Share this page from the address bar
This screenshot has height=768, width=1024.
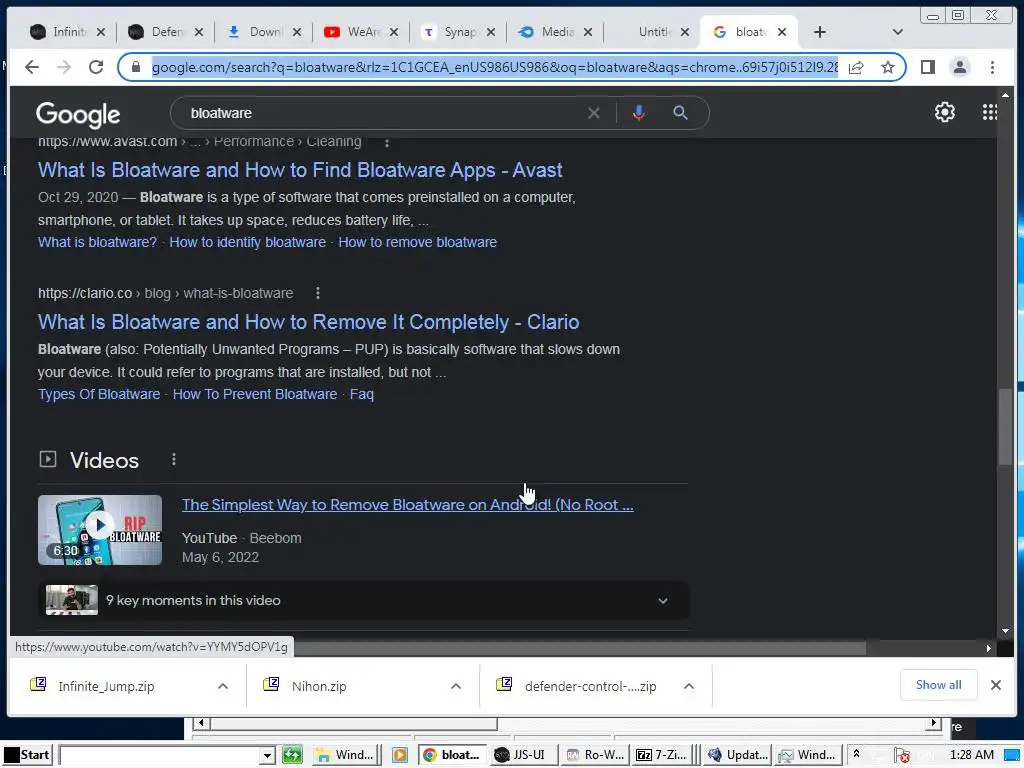coord(856,67)
